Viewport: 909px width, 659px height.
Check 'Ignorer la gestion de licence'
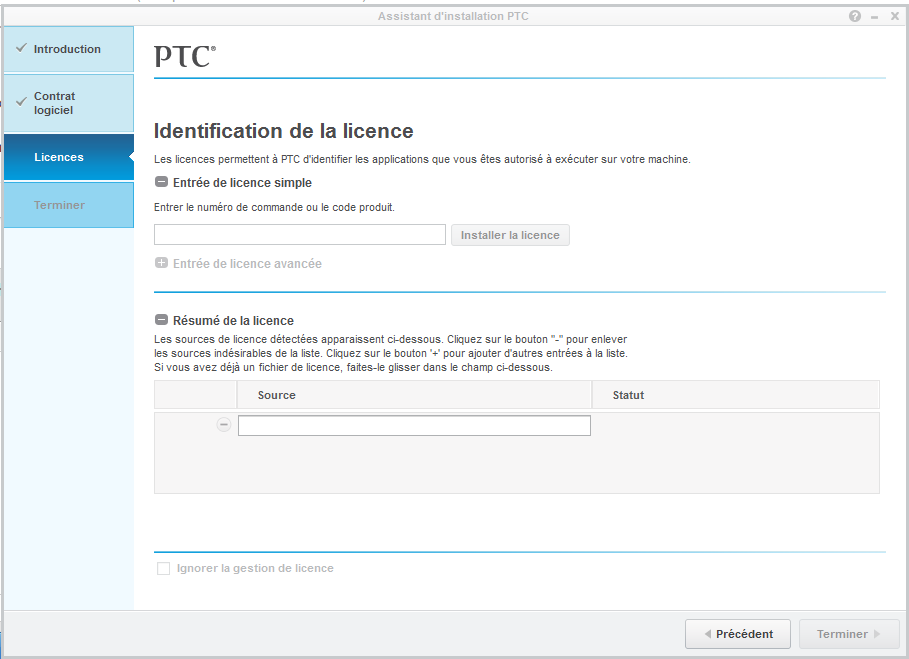pos(163,569)
